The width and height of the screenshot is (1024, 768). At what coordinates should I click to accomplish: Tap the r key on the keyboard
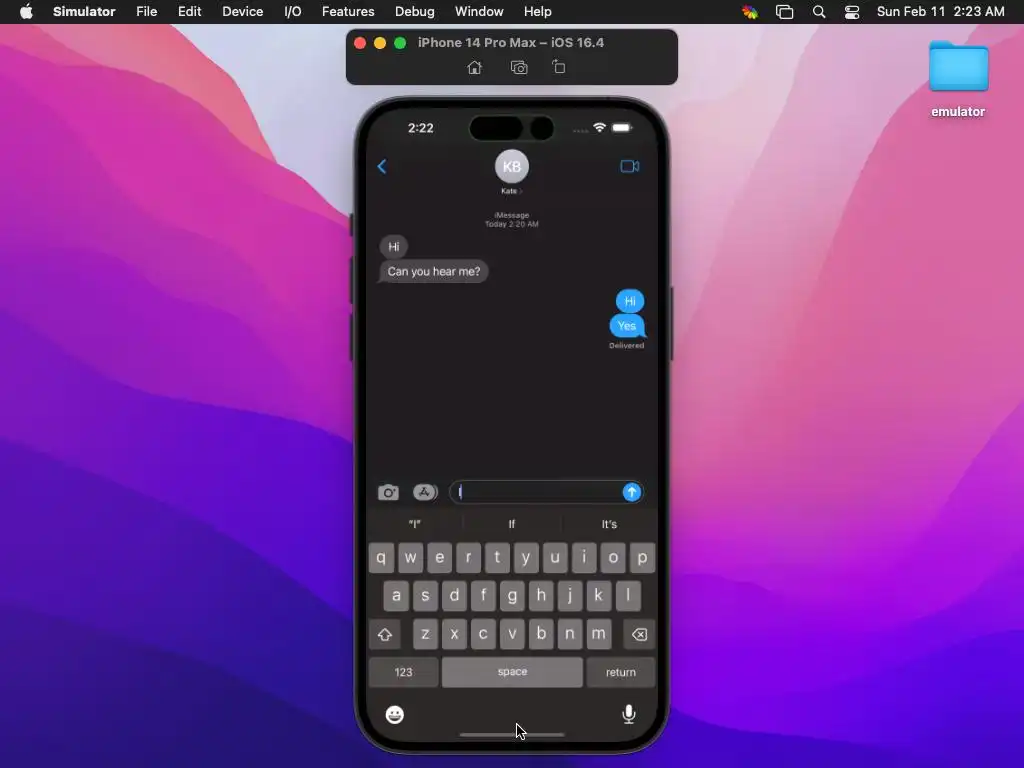click(468, 558)
